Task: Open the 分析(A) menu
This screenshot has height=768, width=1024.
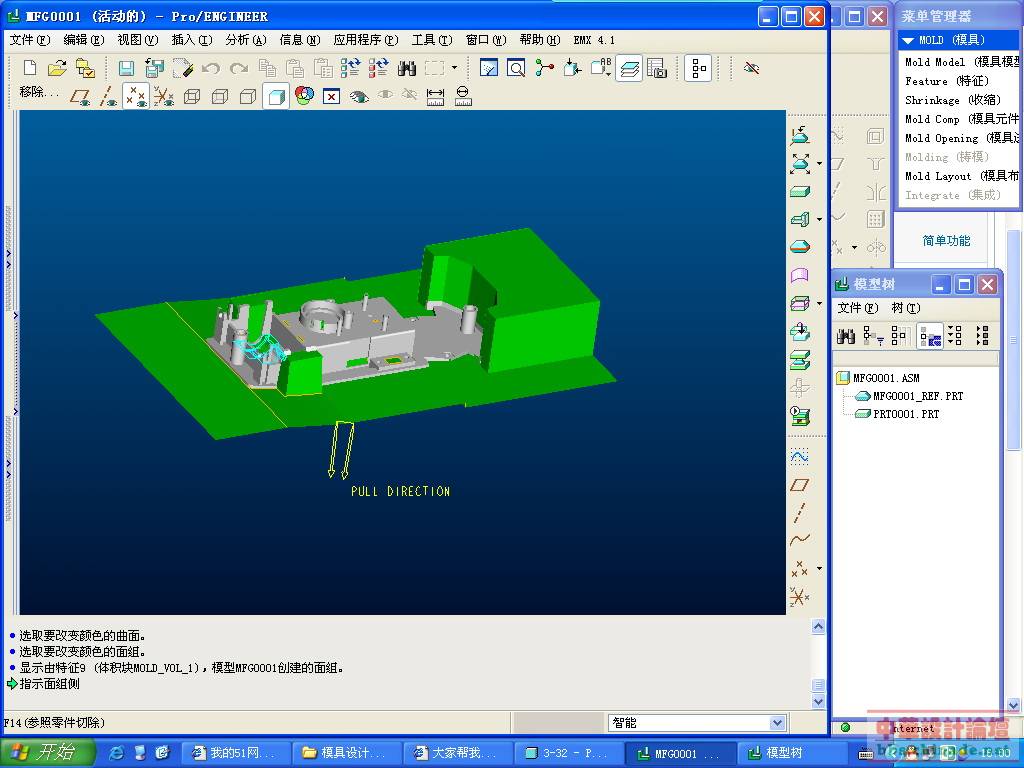Action: coord(245,40)
